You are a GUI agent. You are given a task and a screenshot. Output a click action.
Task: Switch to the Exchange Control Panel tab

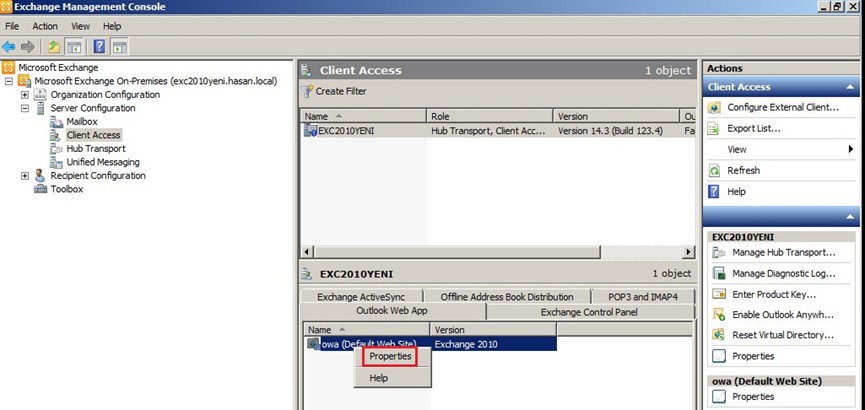coord(589,312)
